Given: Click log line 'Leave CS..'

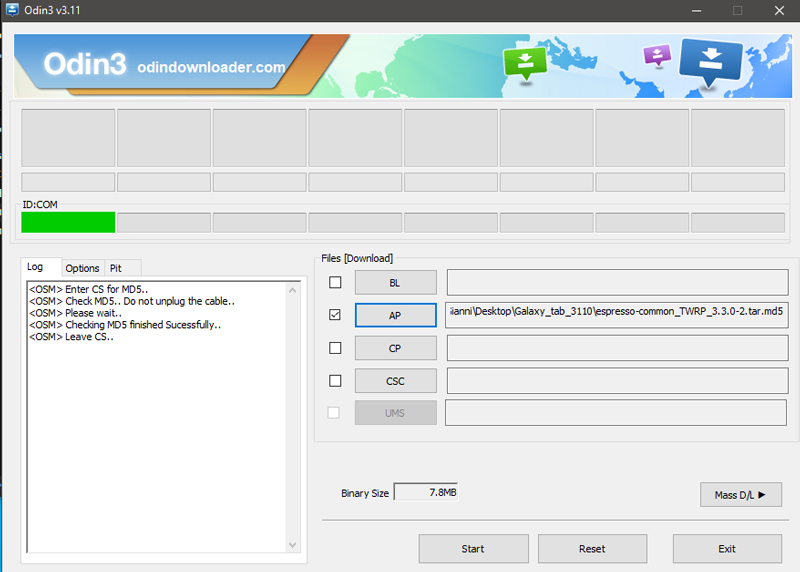Looking at the screenshot, I should click(x=71, y=337).
